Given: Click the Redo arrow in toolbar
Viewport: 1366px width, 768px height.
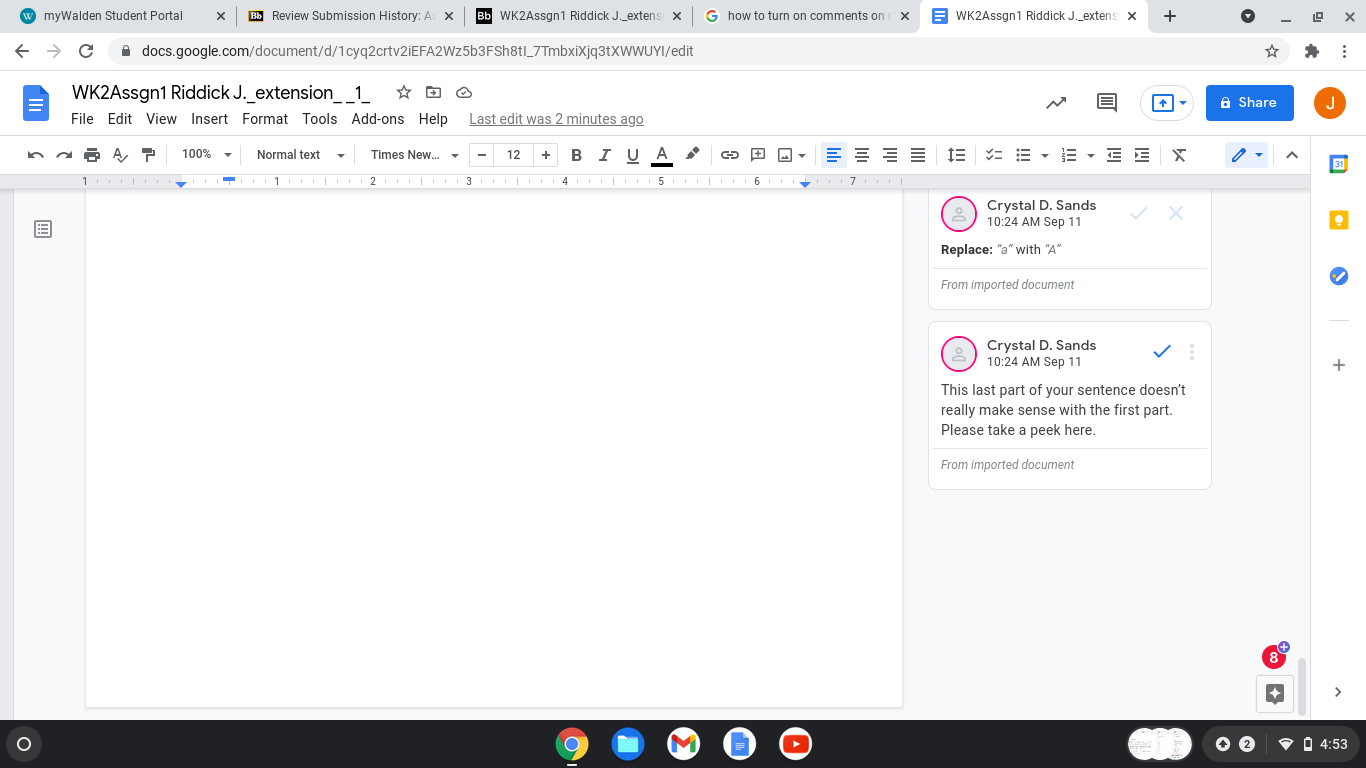Looking at the screenshot, I should tap(64, 155).
